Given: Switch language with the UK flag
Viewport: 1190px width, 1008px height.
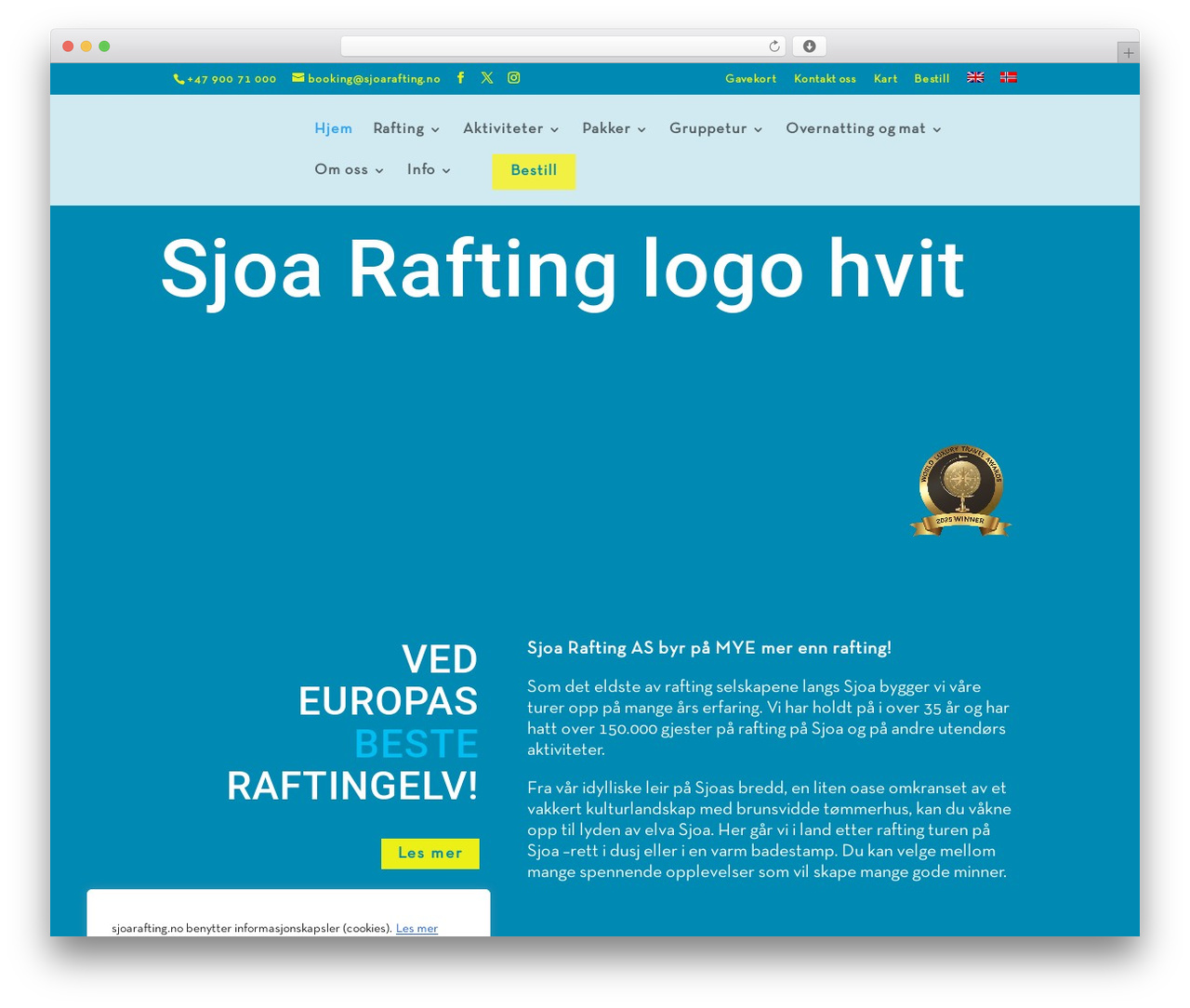Looking at the screenshot, I should coord(975,78).
